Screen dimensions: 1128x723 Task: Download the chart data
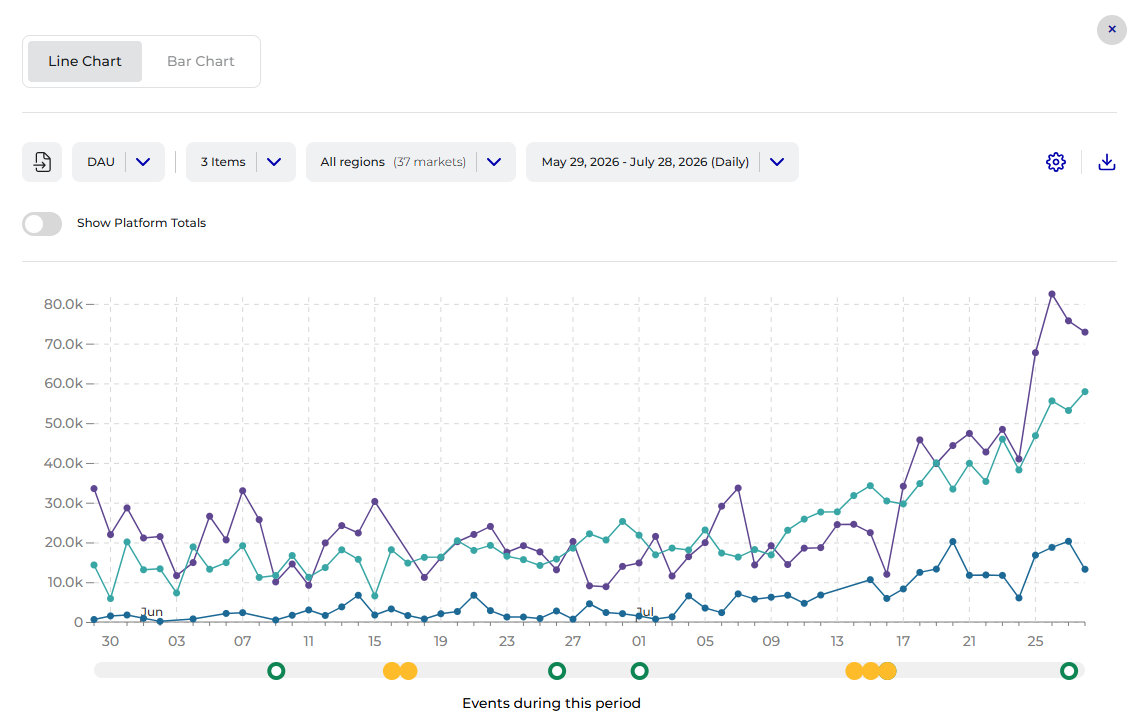1106,162
